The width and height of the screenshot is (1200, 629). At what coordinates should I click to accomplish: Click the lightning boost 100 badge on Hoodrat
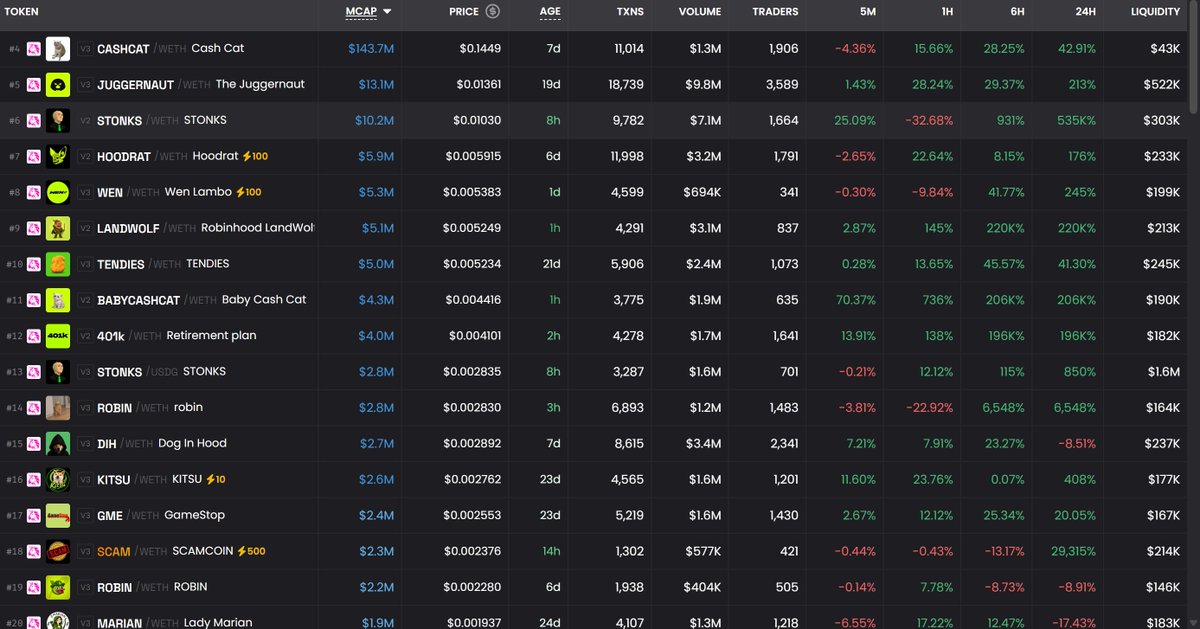(x=255, y=156)
